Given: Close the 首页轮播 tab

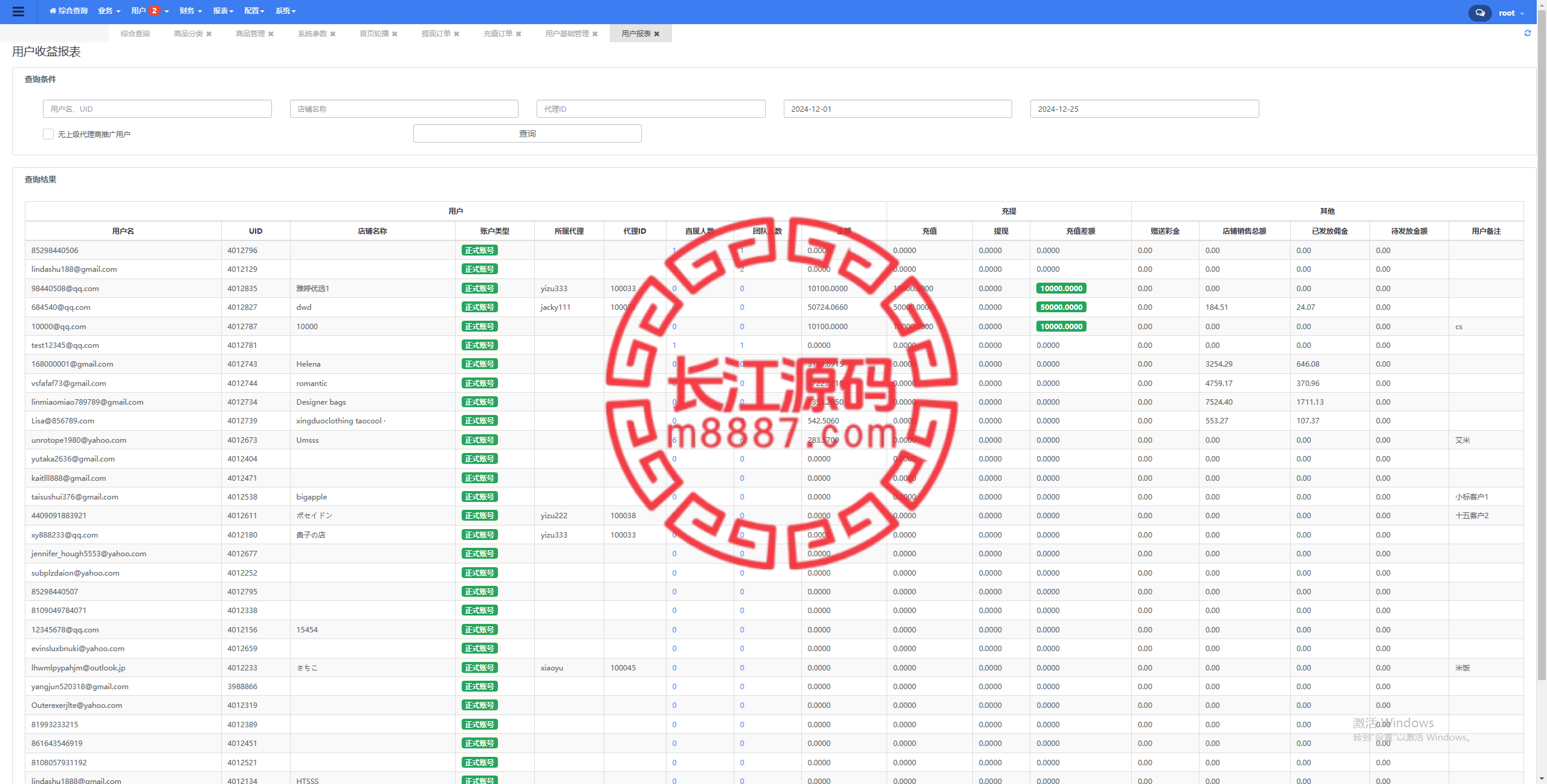Looking at the screenshot, I should [x=395, y=34].
